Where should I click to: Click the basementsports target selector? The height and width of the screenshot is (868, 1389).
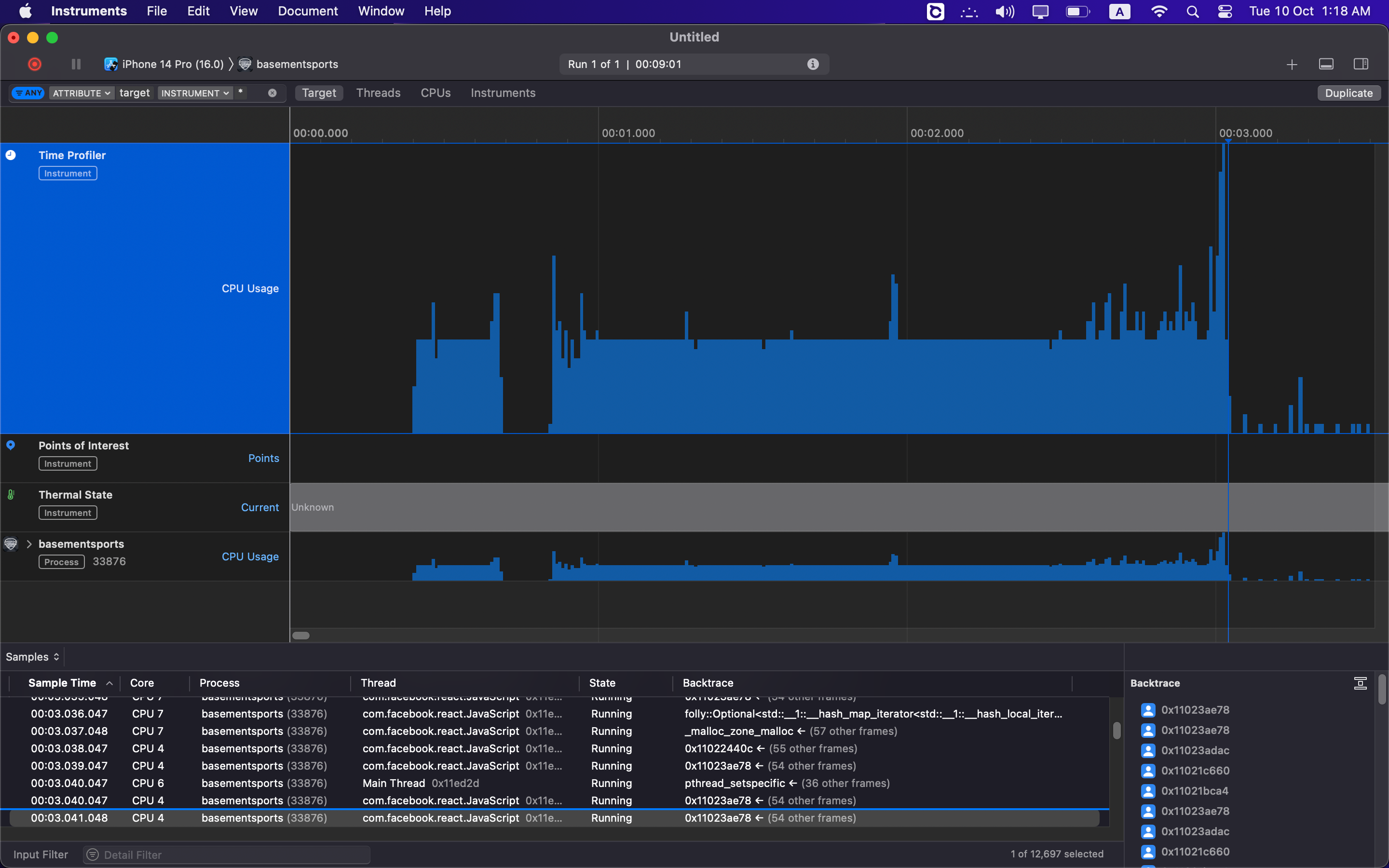pos(289,64)
